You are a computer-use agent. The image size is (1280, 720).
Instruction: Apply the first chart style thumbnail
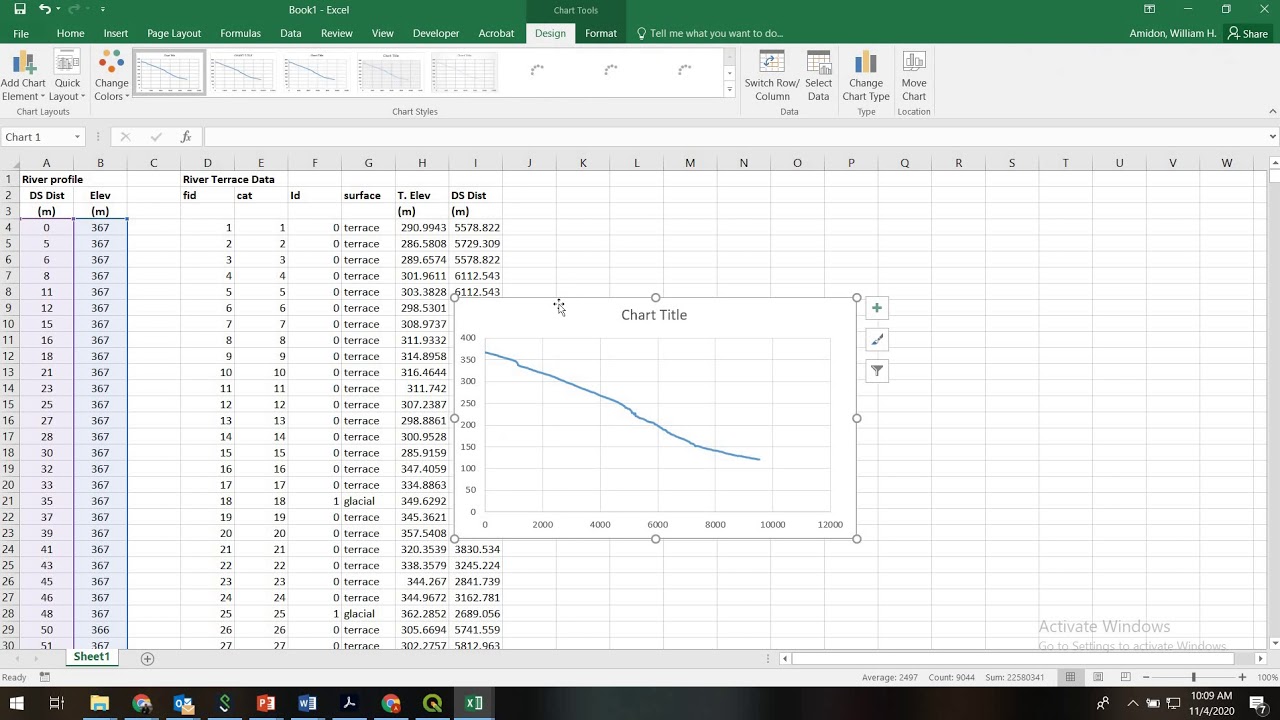(169, 72)
